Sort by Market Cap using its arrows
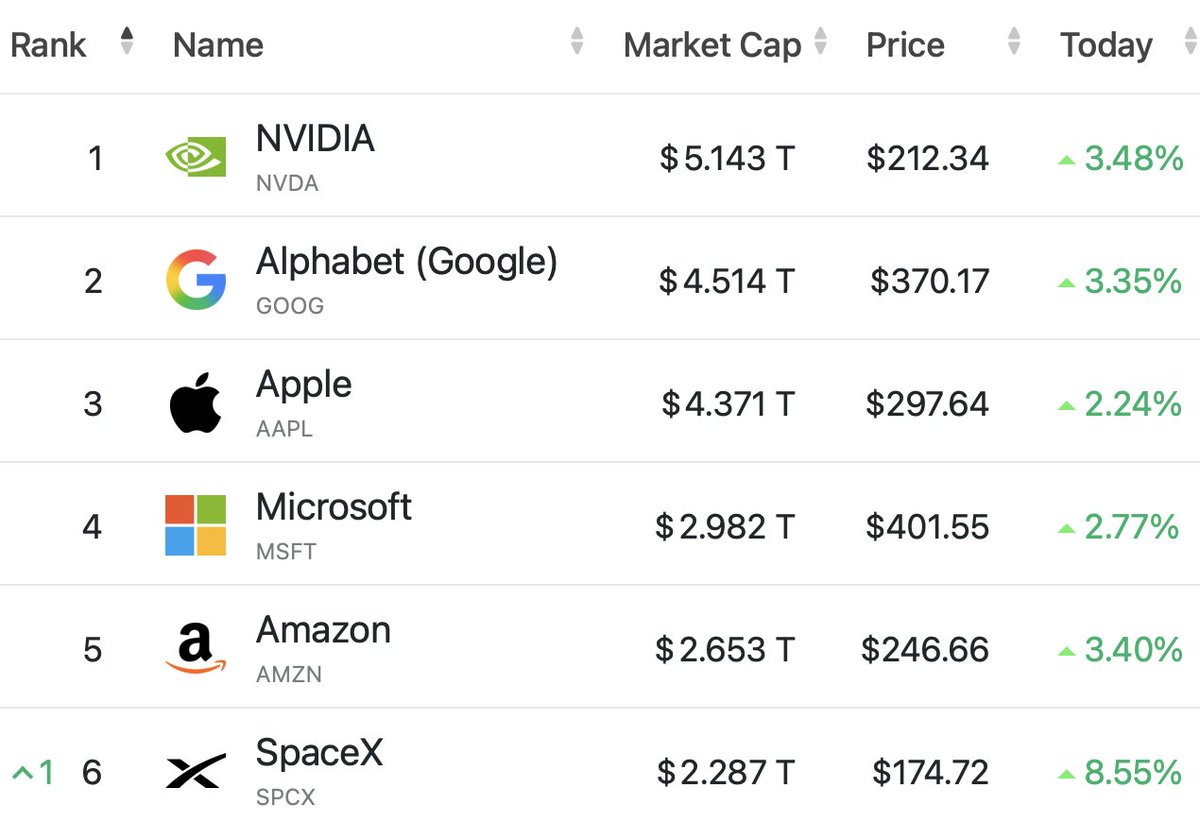Image resolution: width=1200 pixels, height=822 pixels. point(821,41)
